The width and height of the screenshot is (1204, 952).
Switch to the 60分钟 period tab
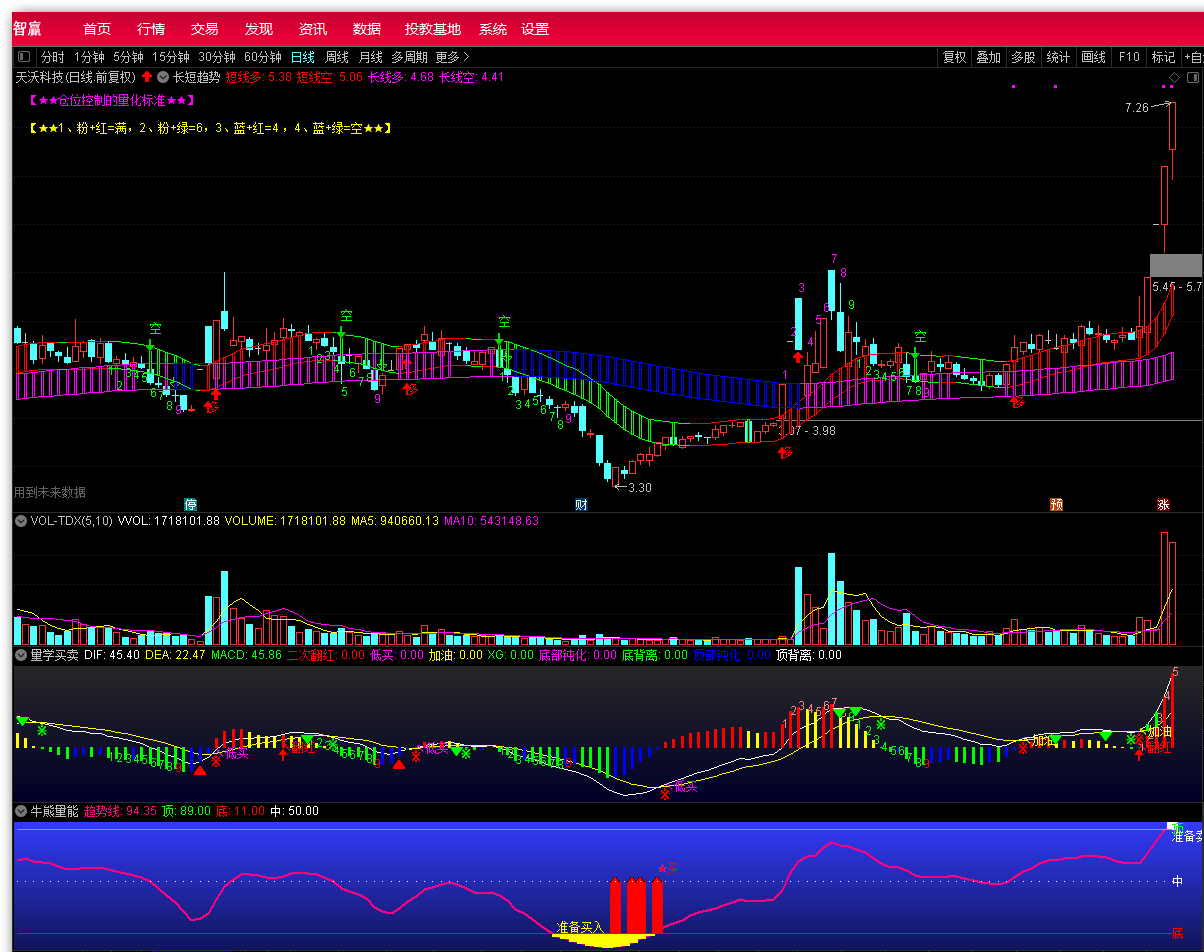point(263,57)
